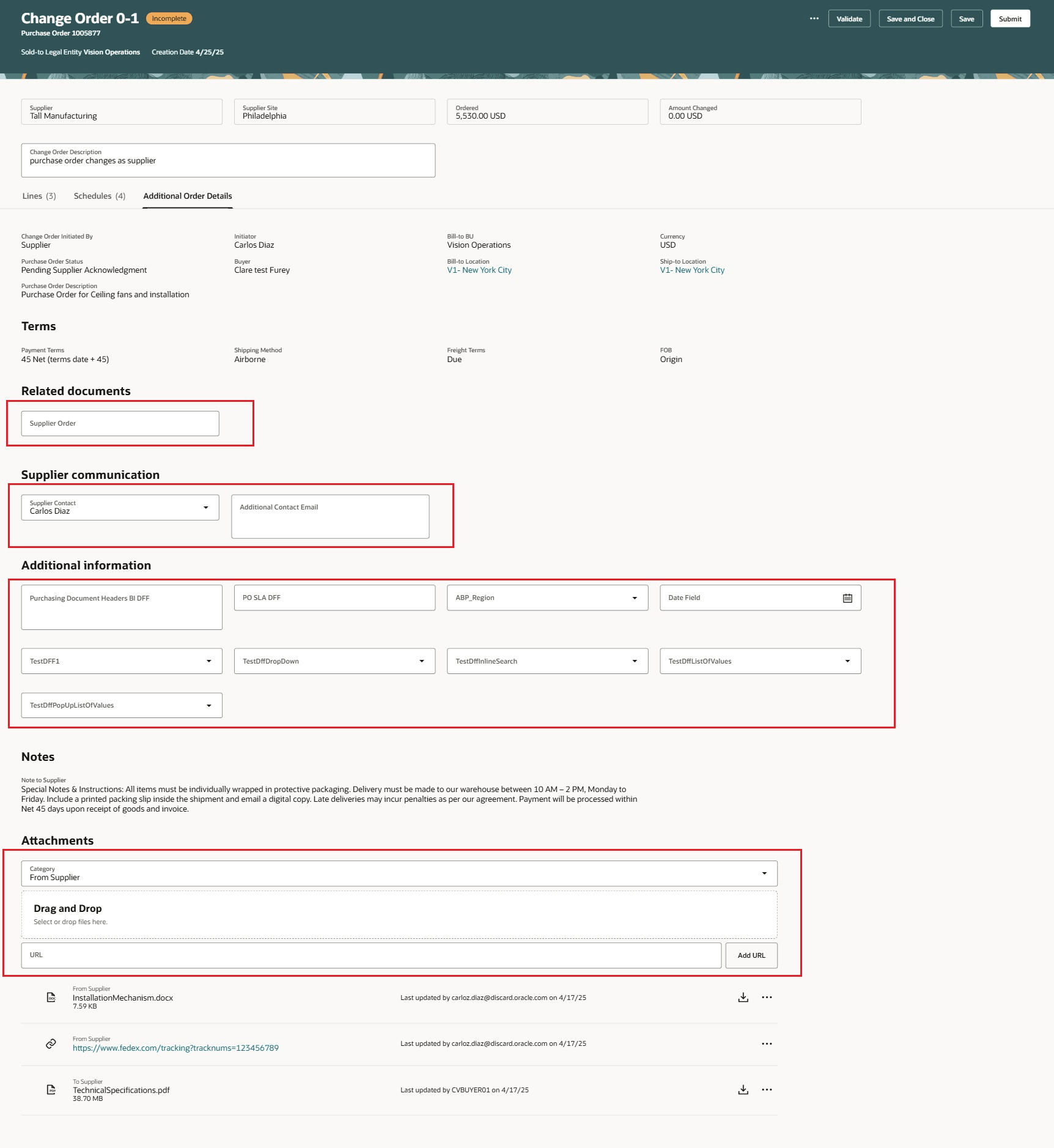Open the V1- New York City Bill-to Location link
Screen dimensions: 1054x1148
point(479,270)
